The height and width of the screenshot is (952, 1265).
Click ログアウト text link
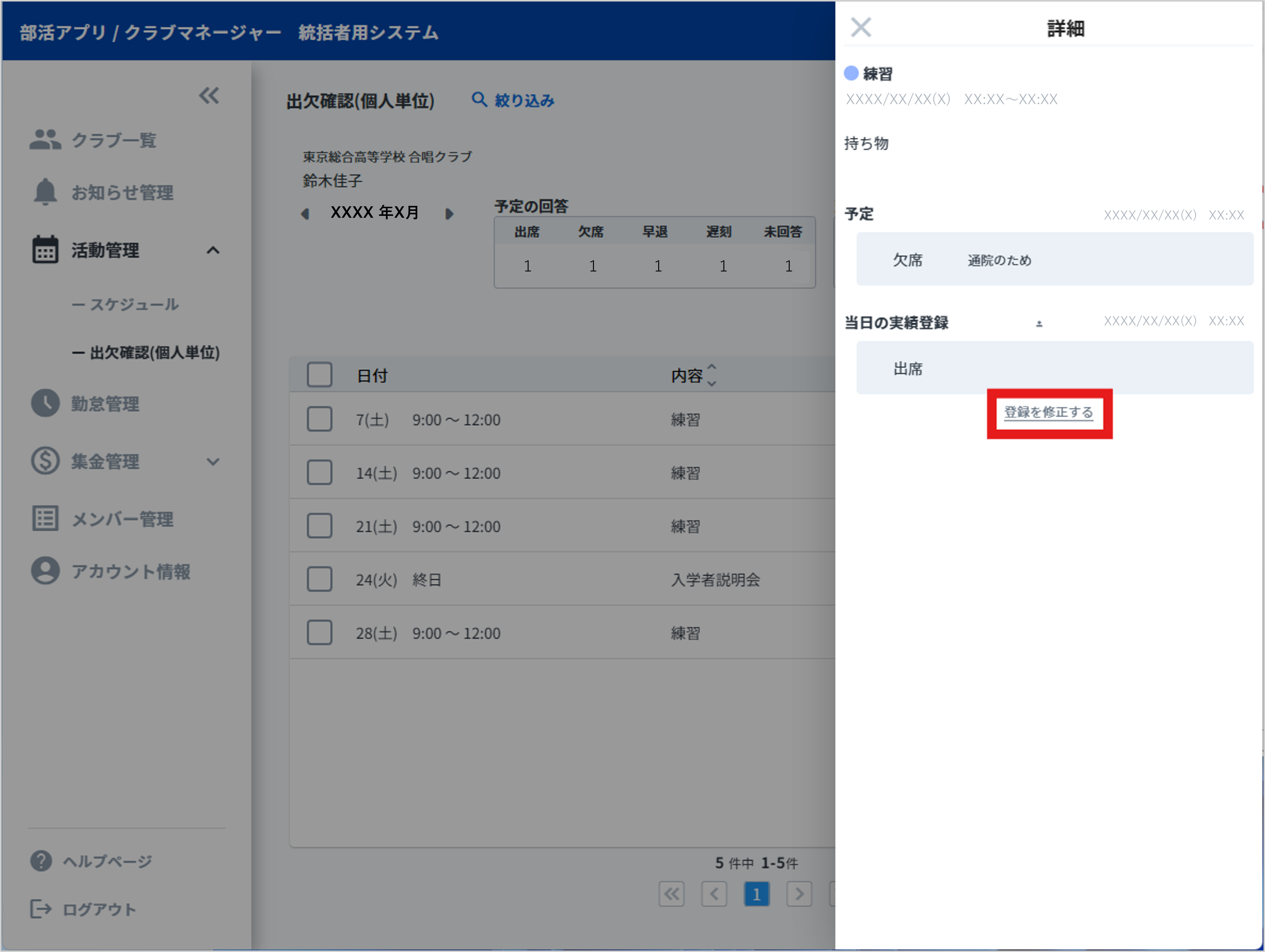[100, 909]
